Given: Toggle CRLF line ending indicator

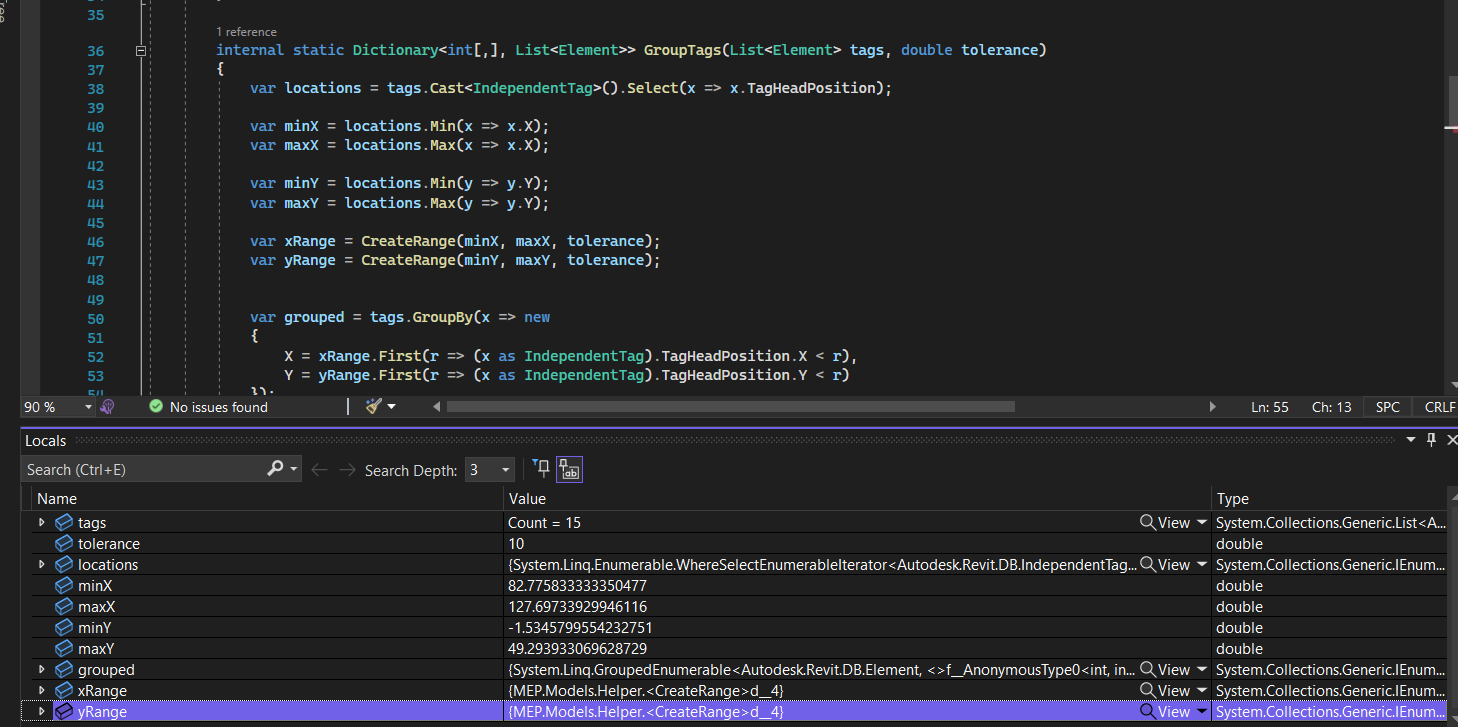Looking at the screenshot, I should (1438, 407).
